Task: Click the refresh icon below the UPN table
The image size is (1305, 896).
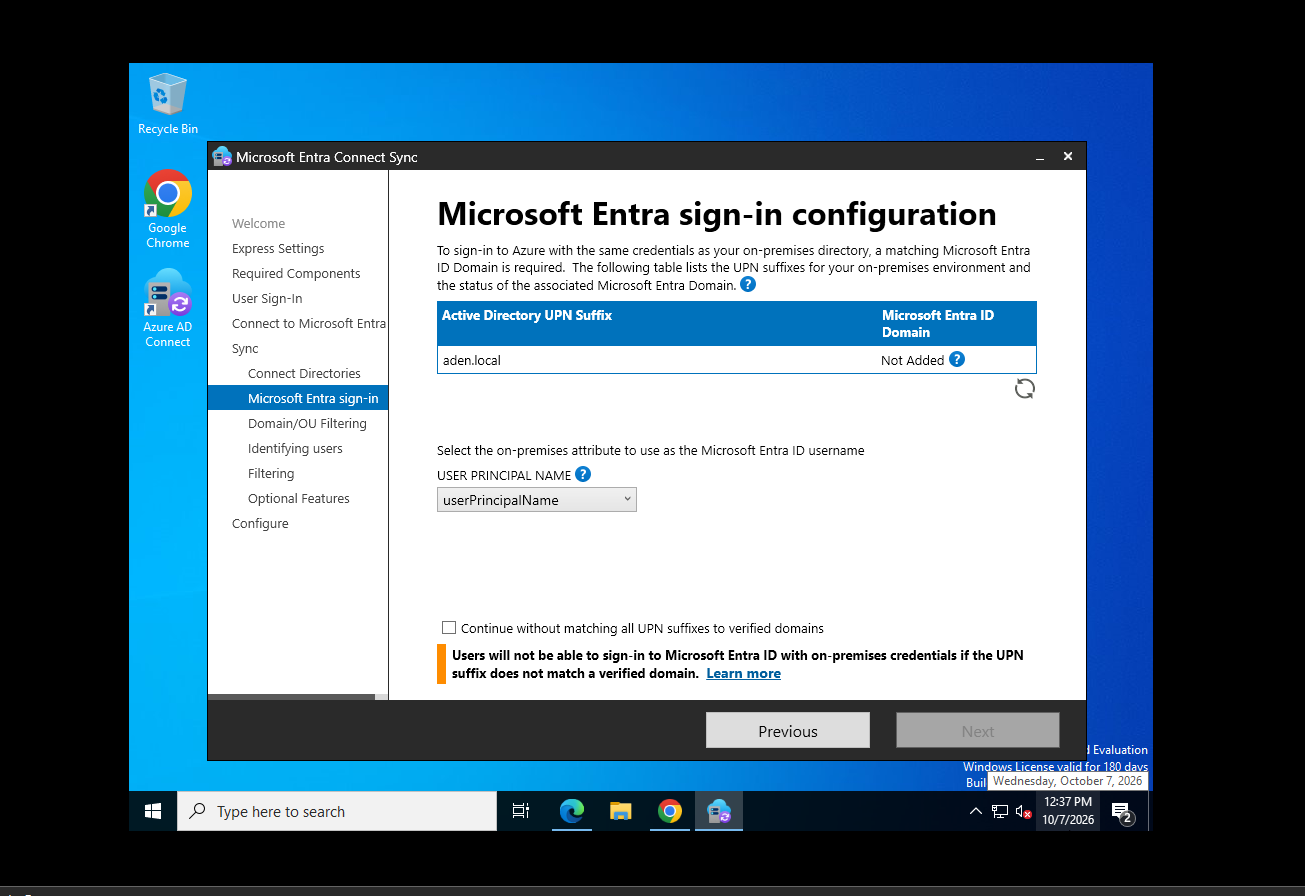Action: click(x=1025, y=389)
